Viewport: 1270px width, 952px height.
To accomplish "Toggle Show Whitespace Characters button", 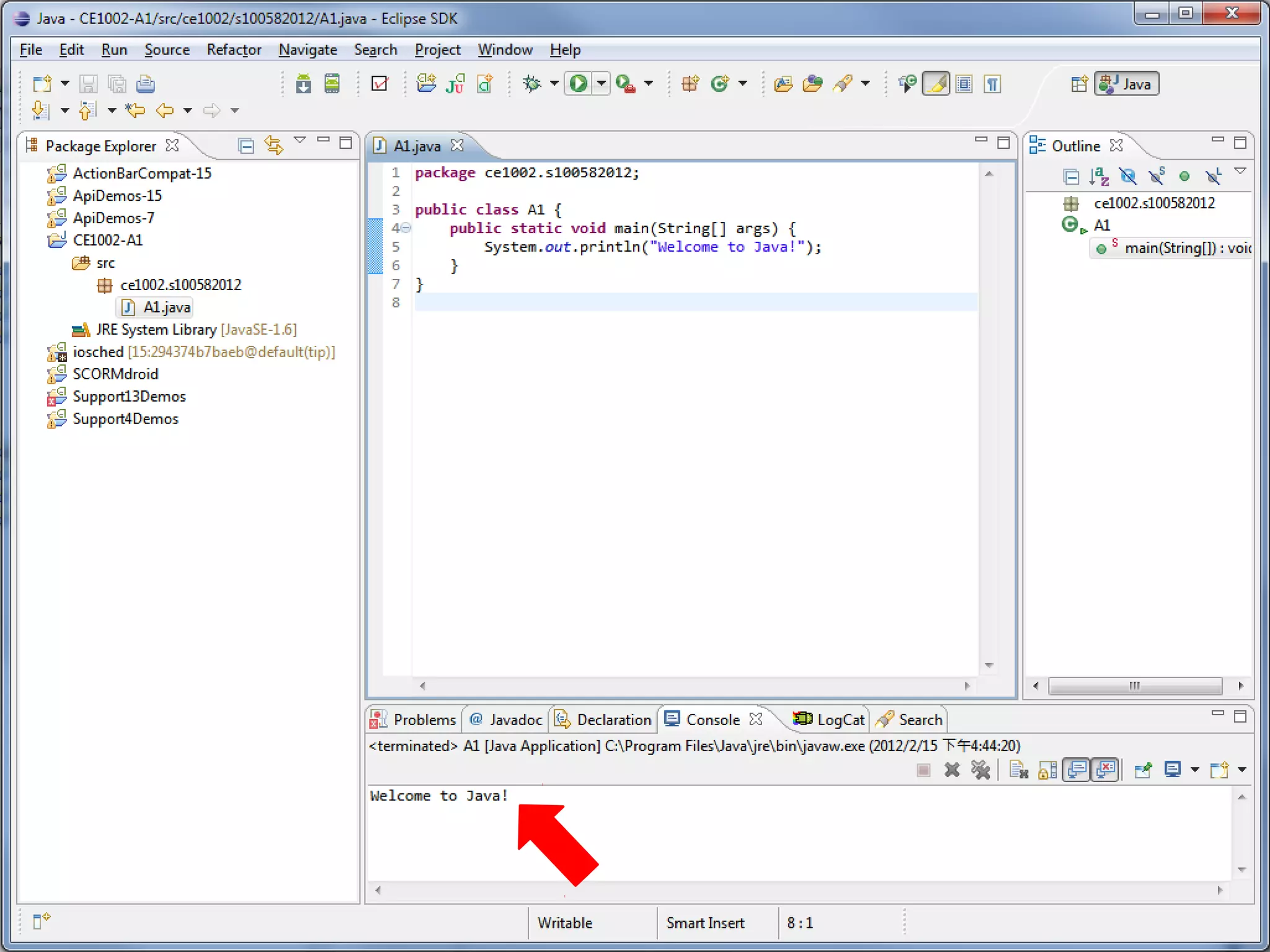I will [x=993, y=84].
